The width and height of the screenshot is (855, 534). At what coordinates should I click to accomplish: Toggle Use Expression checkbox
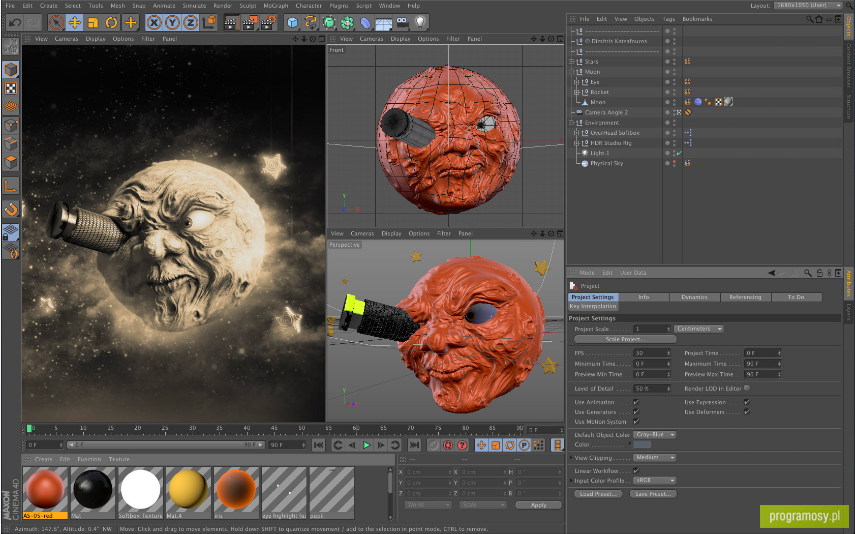coord(746,402)
